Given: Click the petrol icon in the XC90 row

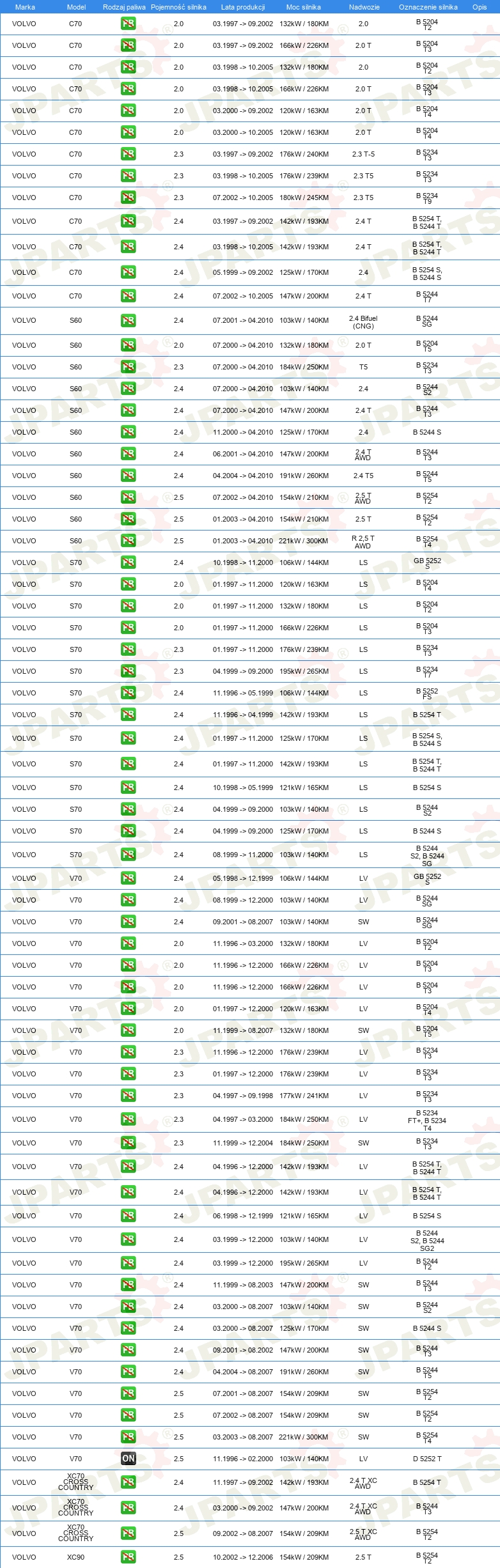Looking at the screenshot, I should [x=129, y=1556].
